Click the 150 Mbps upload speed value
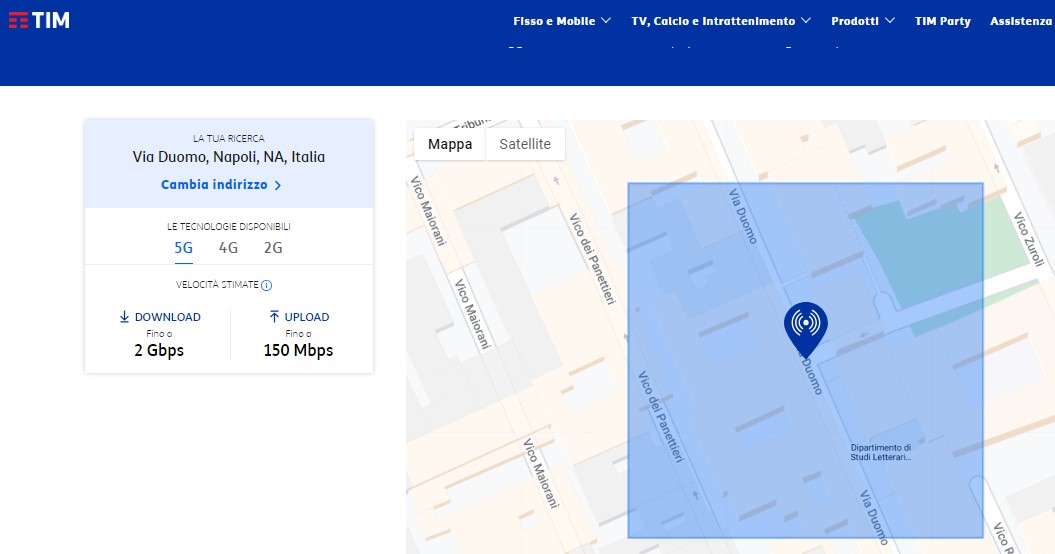Image resolution: width=1055 pixels, height=554 pixels. 298,350
